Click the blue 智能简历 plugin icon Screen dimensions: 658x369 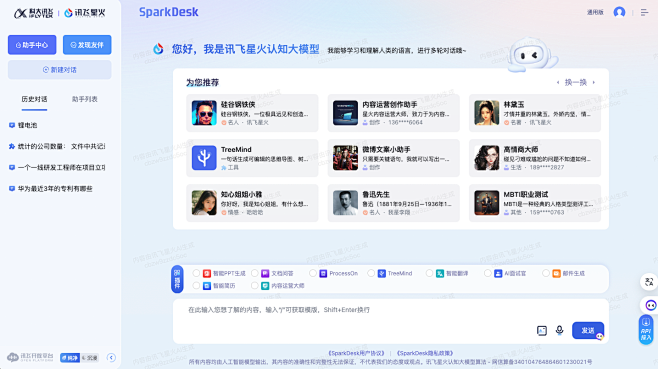coord(207,285)
